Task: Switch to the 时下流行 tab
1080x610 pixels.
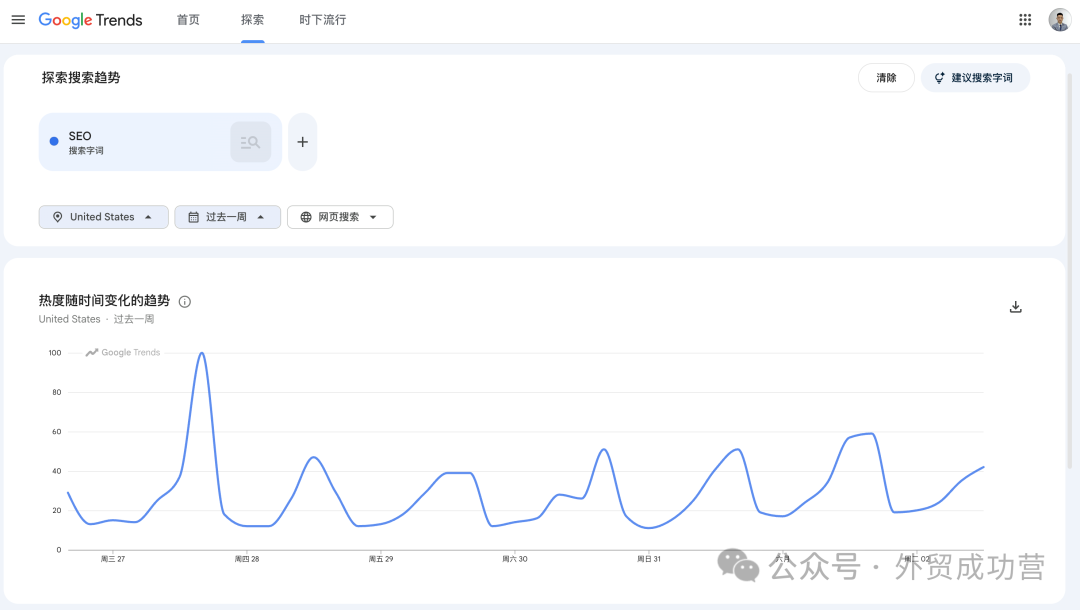Action: click(322, 20)
